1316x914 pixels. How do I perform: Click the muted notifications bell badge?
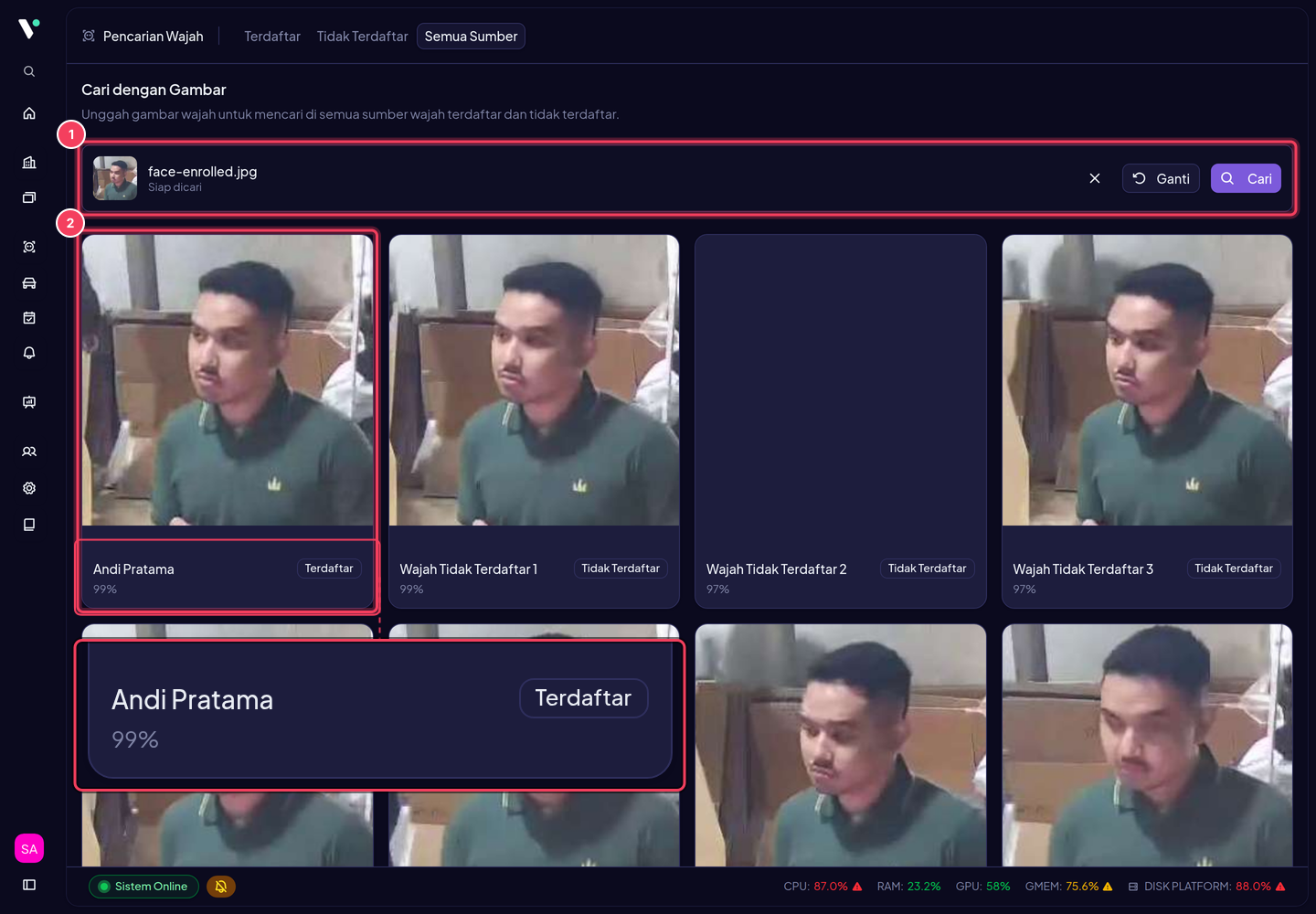(221, 887)
